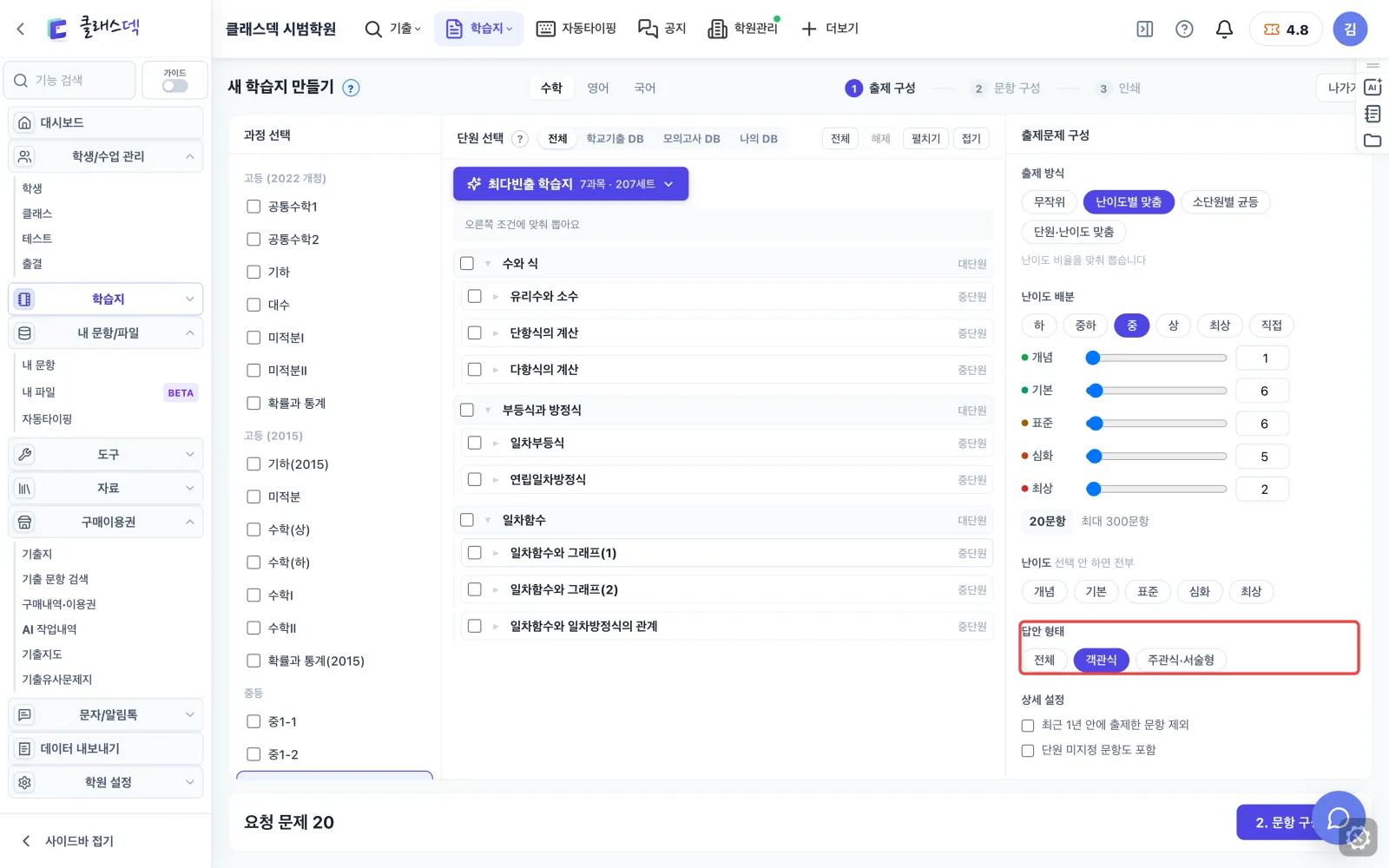
Task: Toggle the 가이드 switch
Action: coord(174,86)
